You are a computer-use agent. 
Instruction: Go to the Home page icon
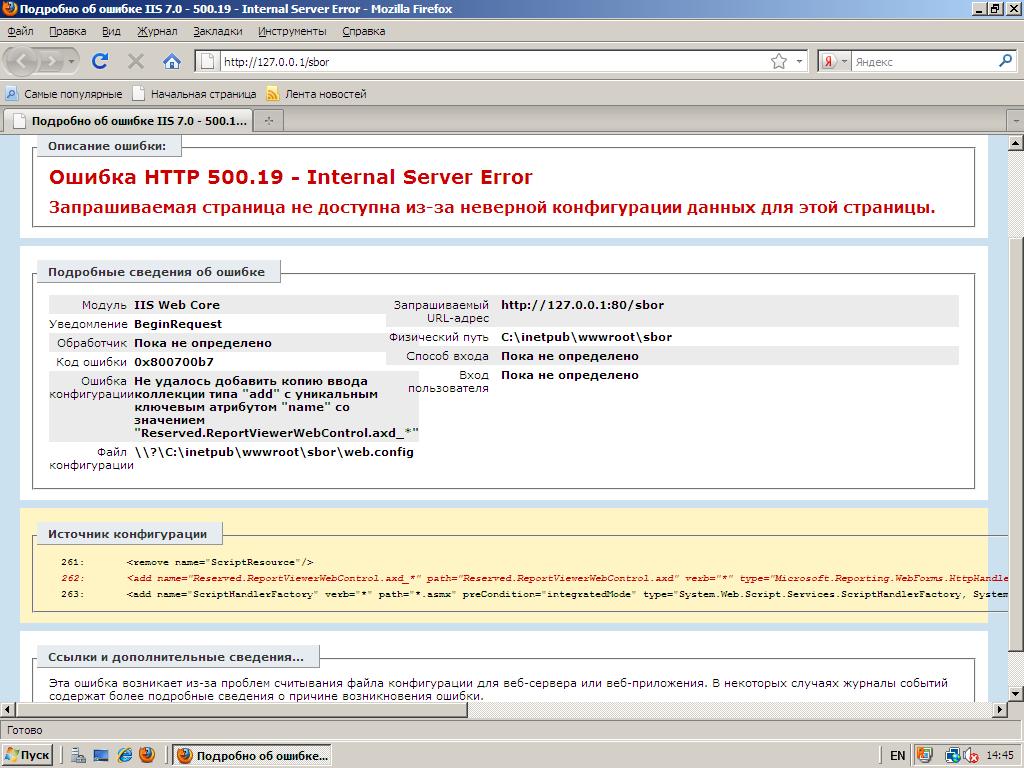click(172, 61)
